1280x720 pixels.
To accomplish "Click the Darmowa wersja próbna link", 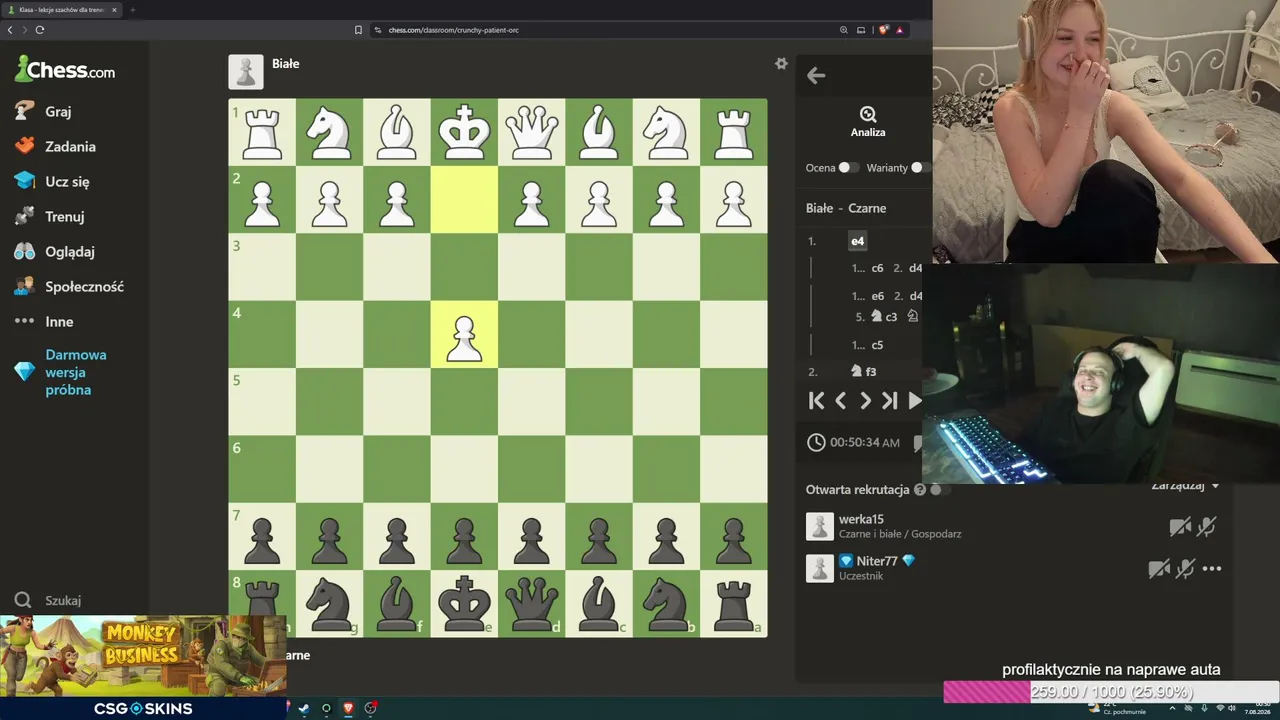I will 61,372.
